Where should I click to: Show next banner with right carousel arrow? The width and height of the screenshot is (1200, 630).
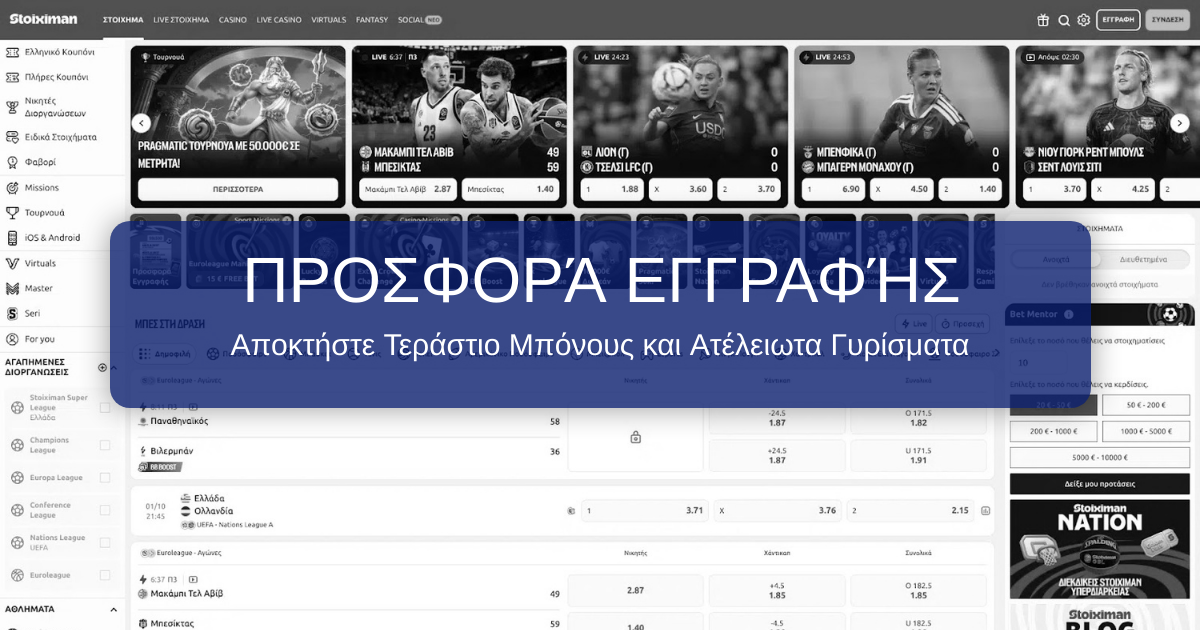1181,123
